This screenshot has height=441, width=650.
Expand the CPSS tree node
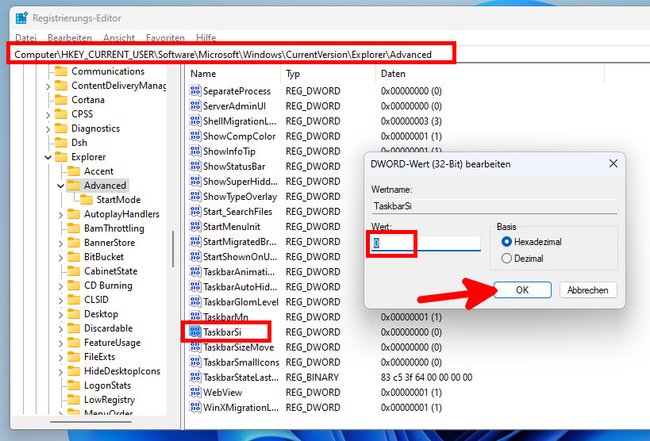tap(48, 114)
